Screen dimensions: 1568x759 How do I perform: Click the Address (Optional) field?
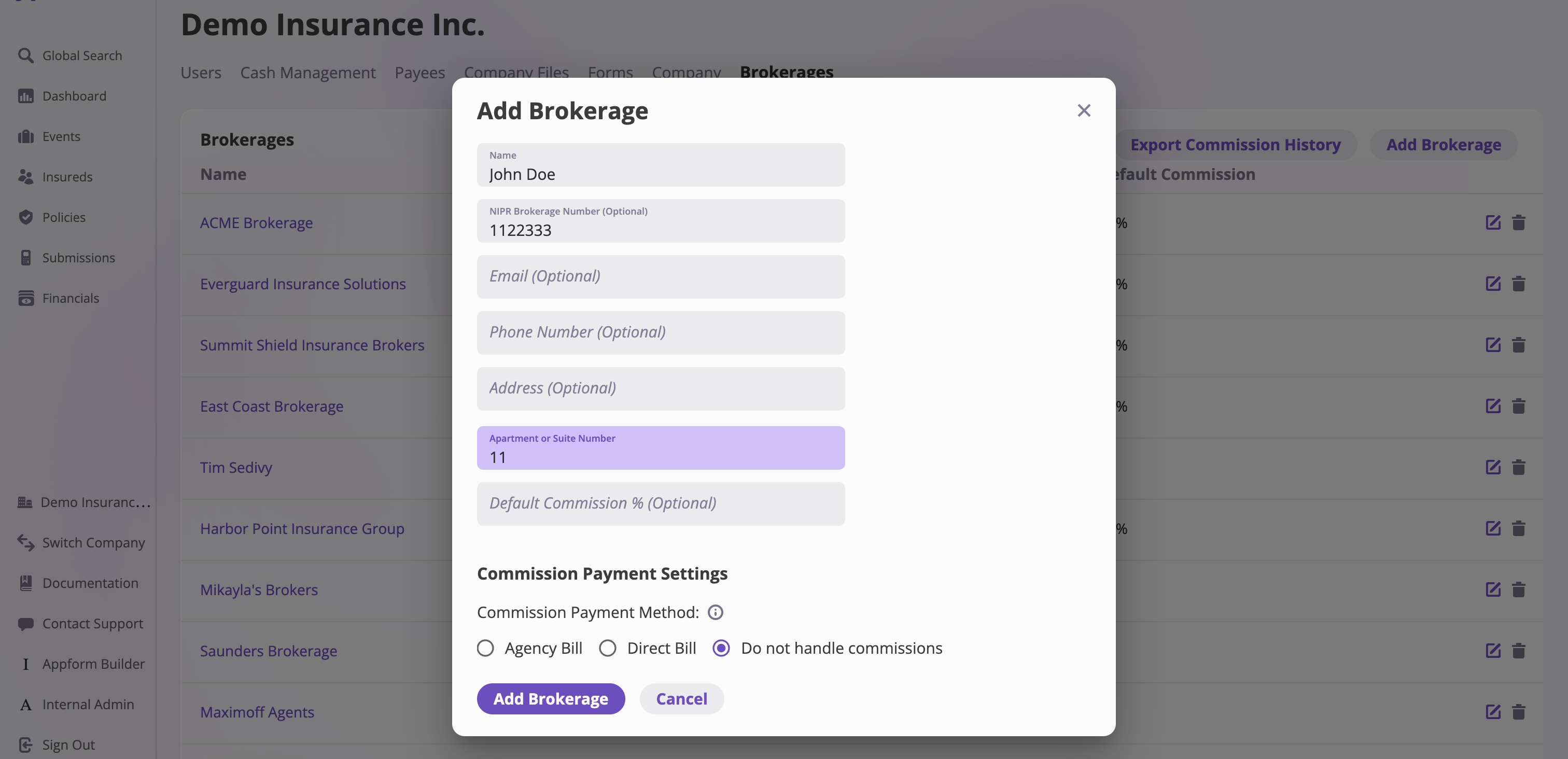661,389
